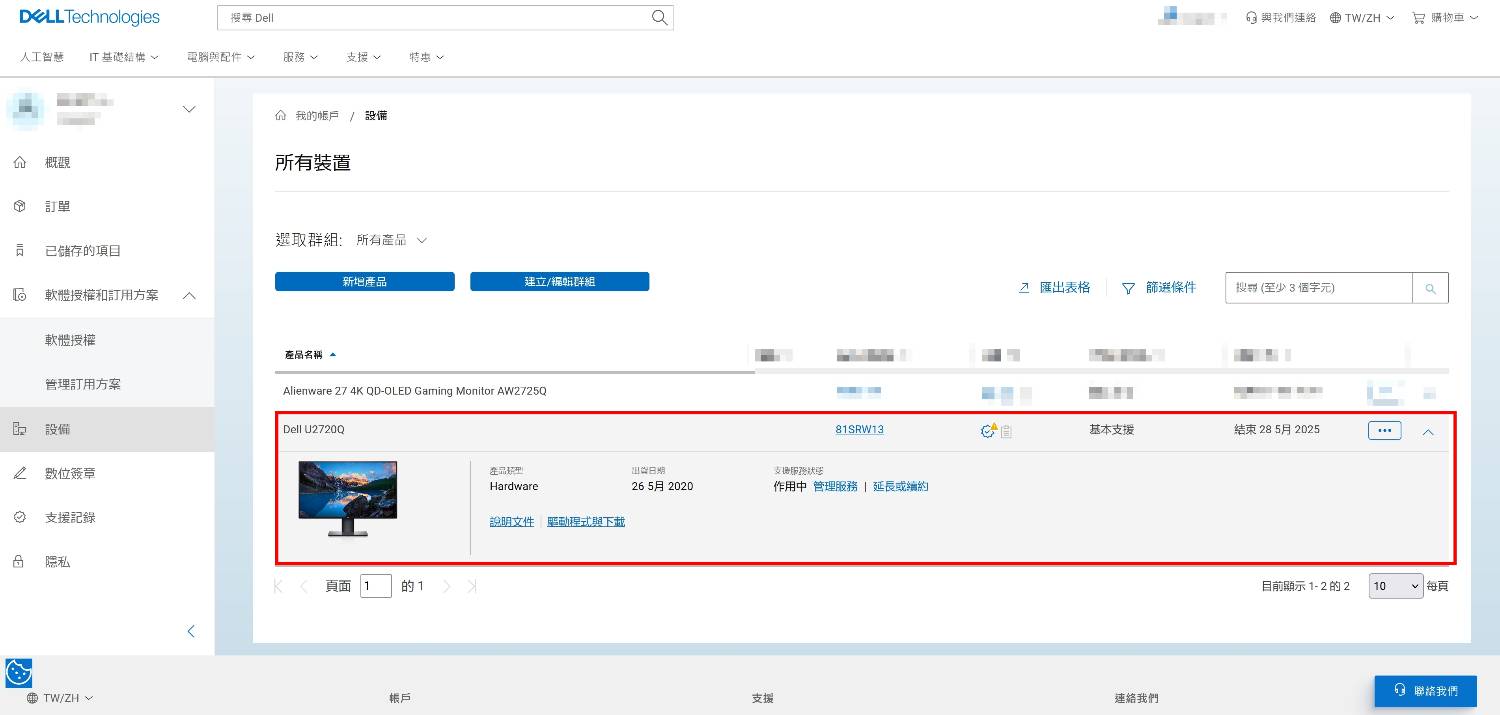Open the 驅動程式與下載 link
The width and height of the screenshot is (1500, 715).
586,522
